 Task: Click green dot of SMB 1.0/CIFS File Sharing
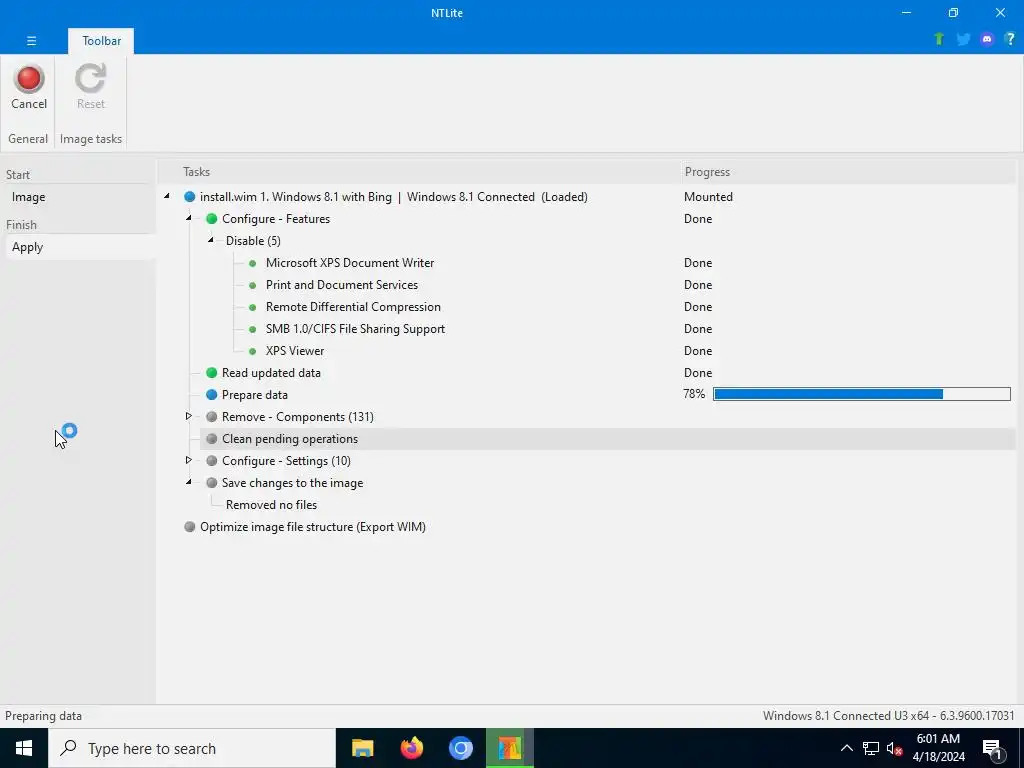[253, 329]
